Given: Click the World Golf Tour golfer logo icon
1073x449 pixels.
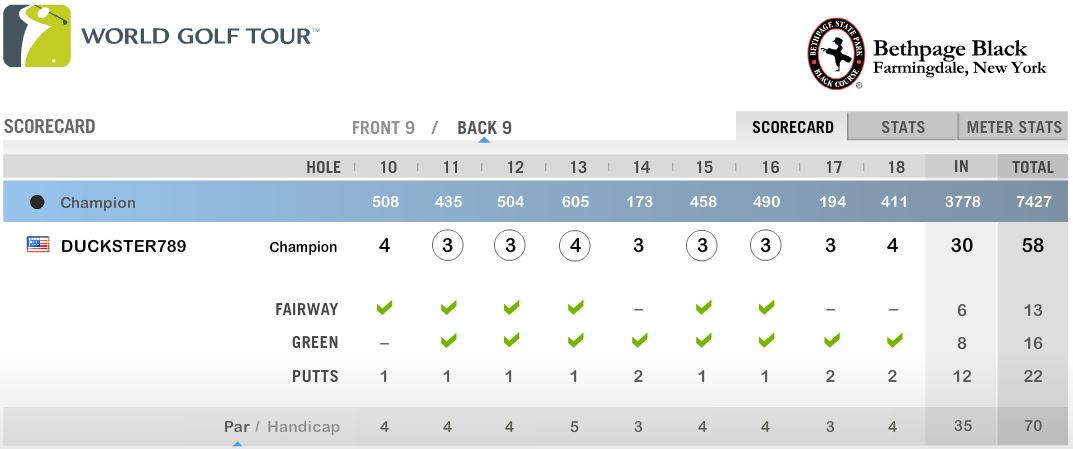Looking at the screenshot, I should point(37,36).
